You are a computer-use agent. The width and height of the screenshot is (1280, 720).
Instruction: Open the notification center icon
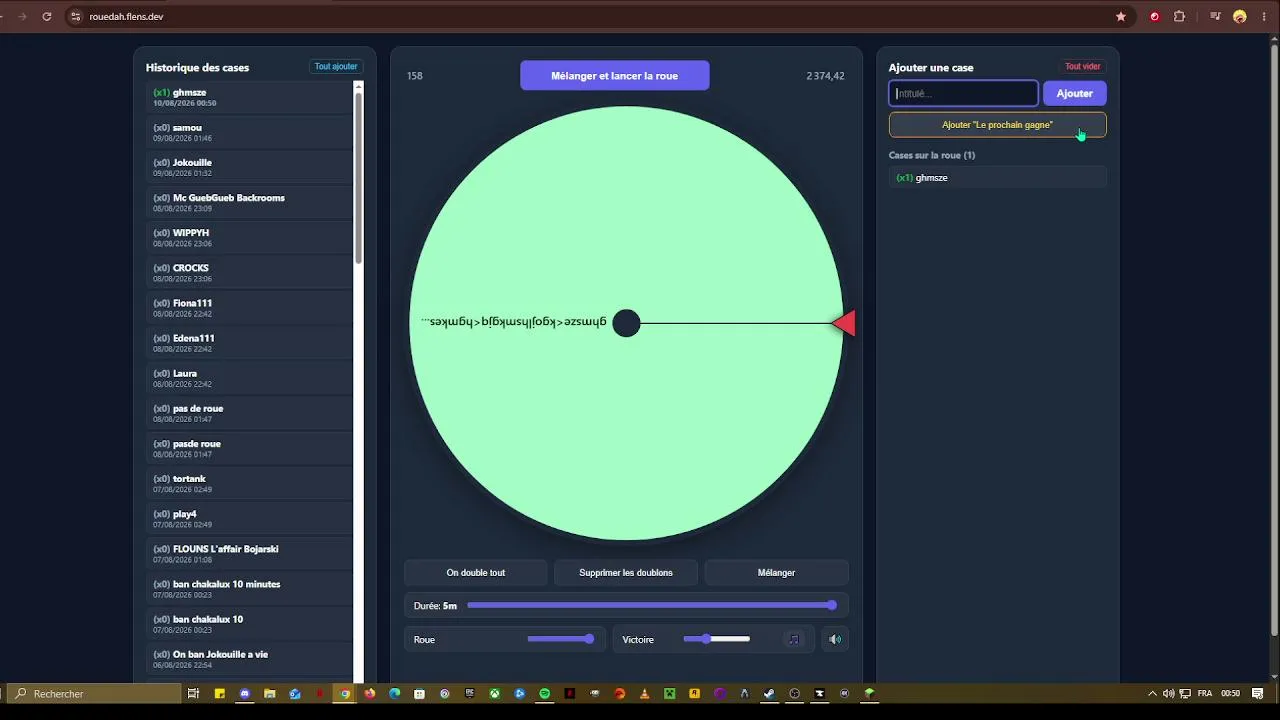1258,693
